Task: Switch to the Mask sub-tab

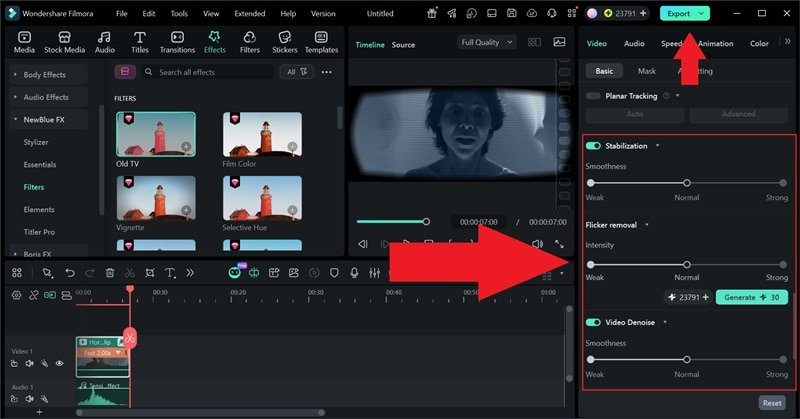Action: 646,71
